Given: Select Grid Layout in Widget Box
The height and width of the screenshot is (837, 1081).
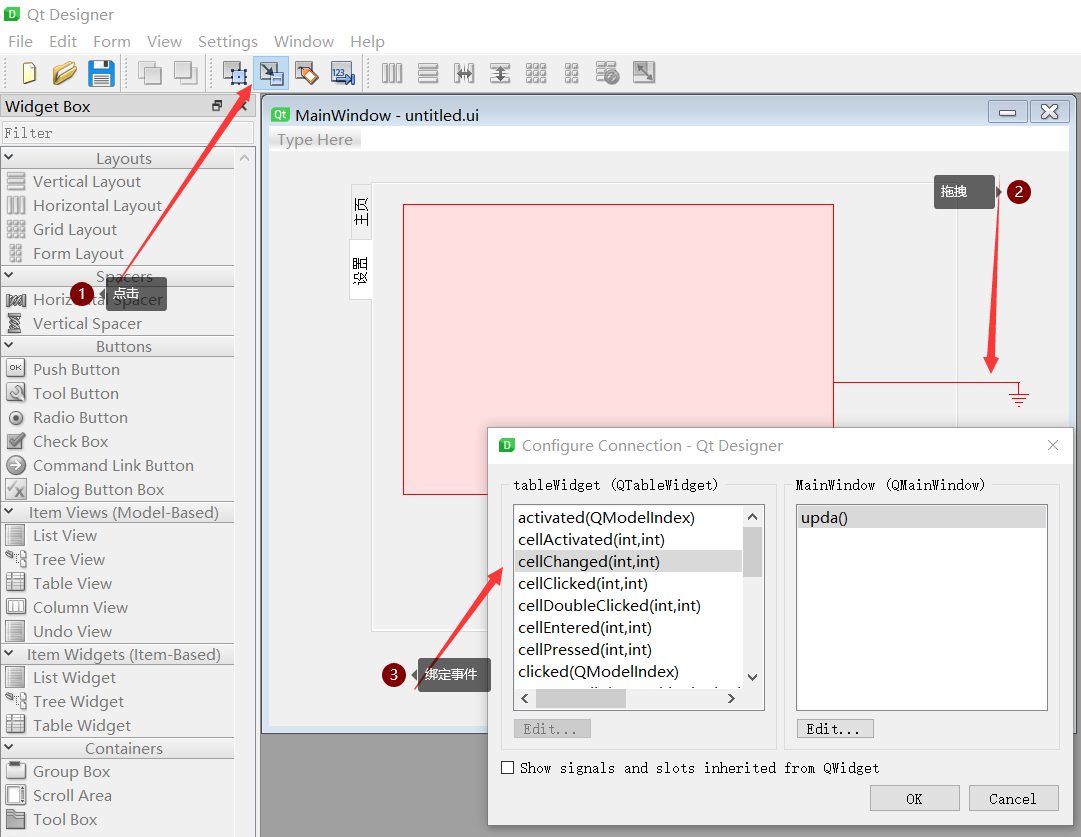Looking at the screenshot, I should click(x=74, y=230).
